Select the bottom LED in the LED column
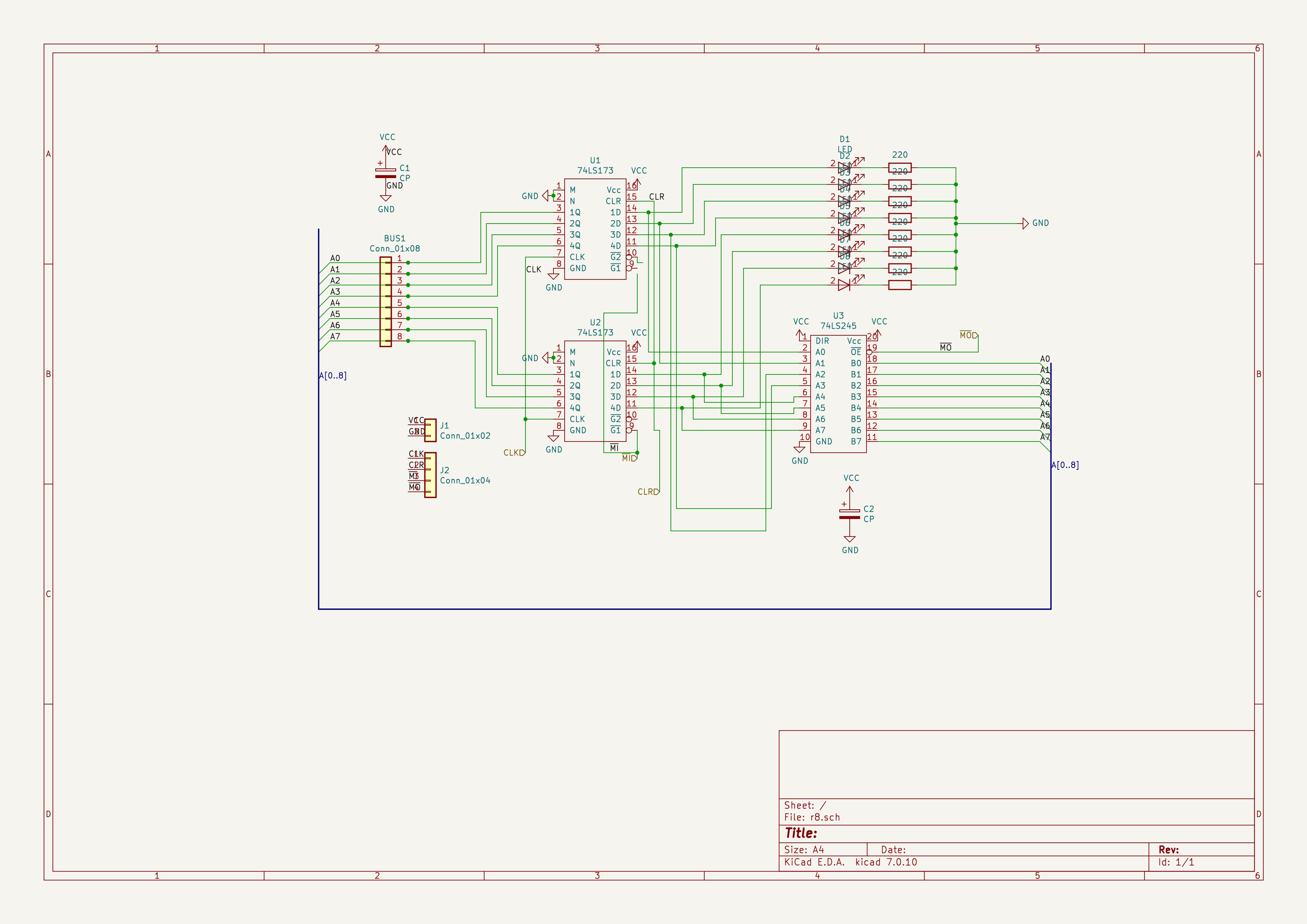 (x=844, y=285)
